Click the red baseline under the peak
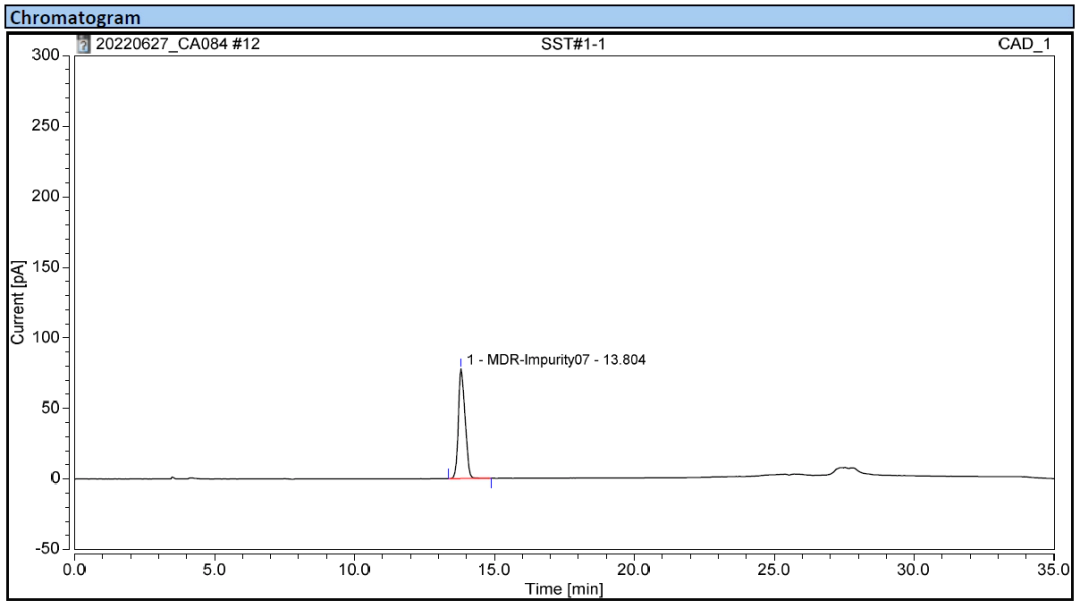This screenshot has width=1080, height=601. (x=471, y=478)
